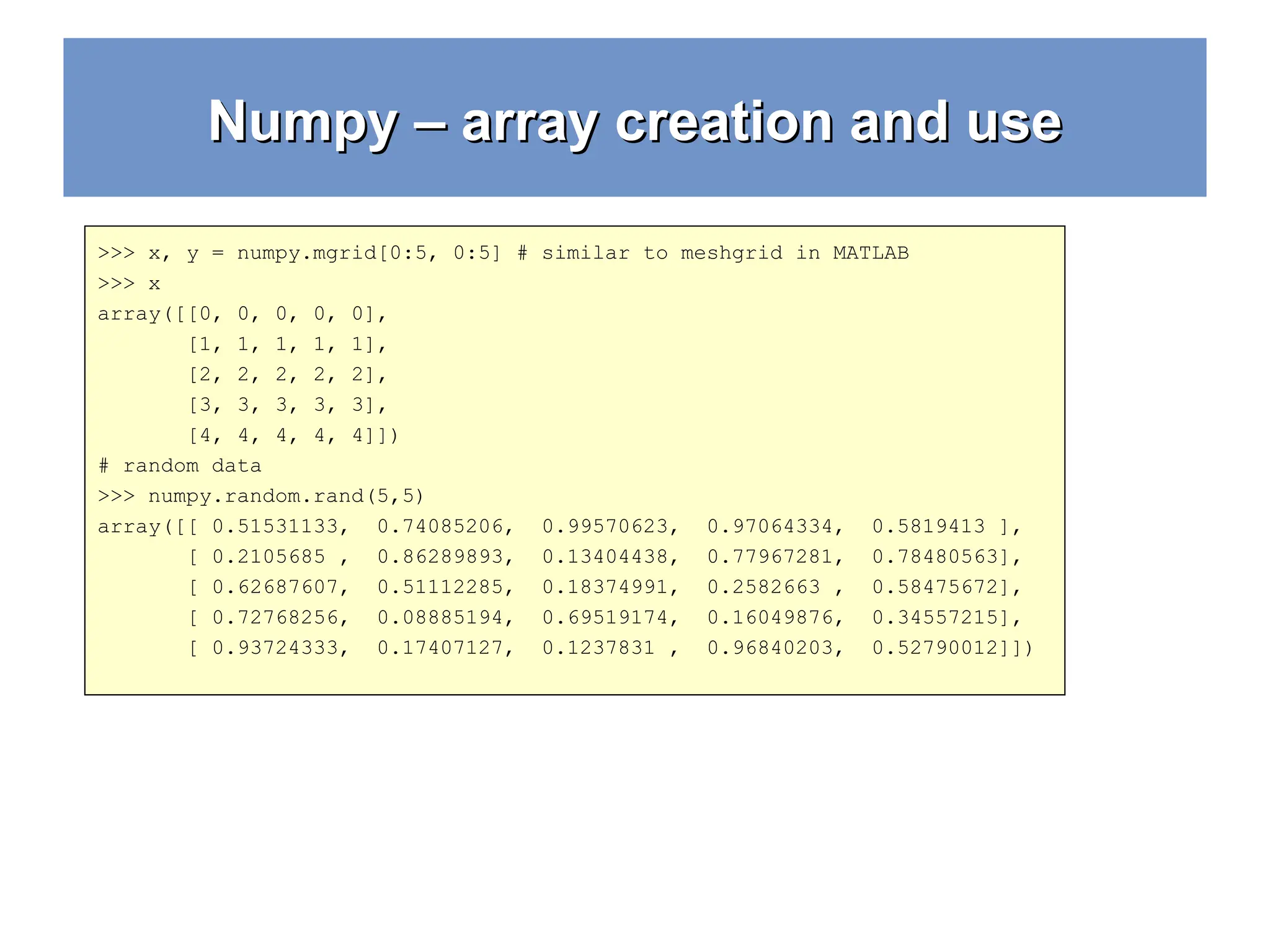Click the slide title 'Numpy – array creation and use'
The height and width of the screenshot is (952, 1270).
634,121
